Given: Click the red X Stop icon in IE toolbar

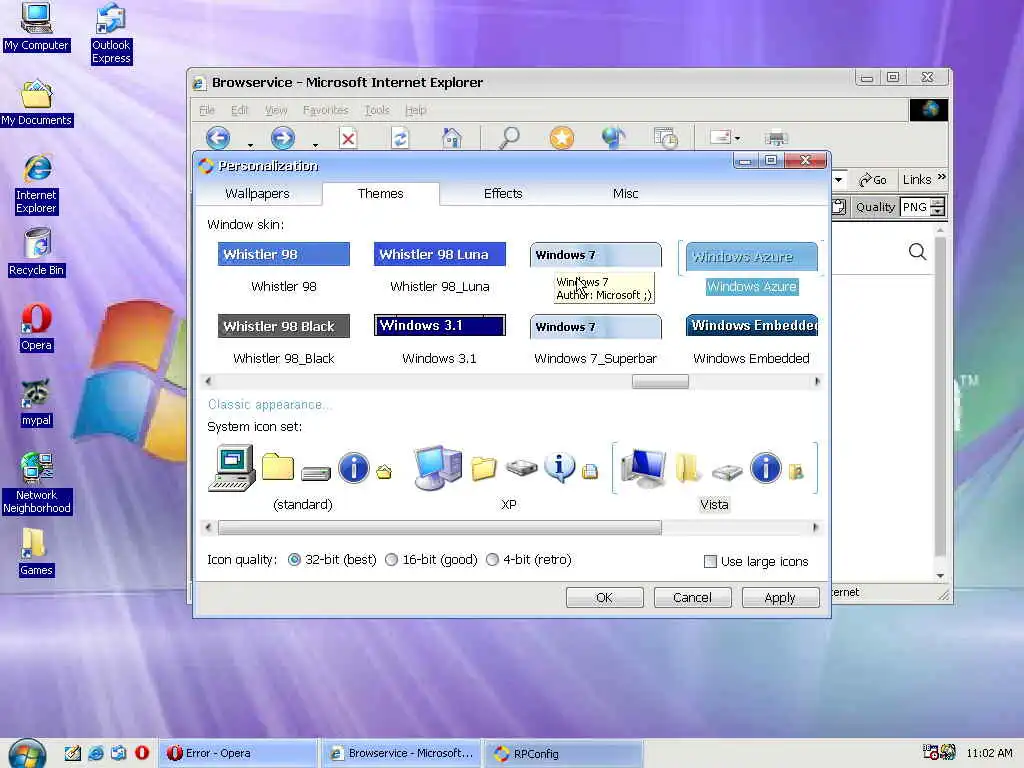Looking at the screenshot, I should click(348, 138).
